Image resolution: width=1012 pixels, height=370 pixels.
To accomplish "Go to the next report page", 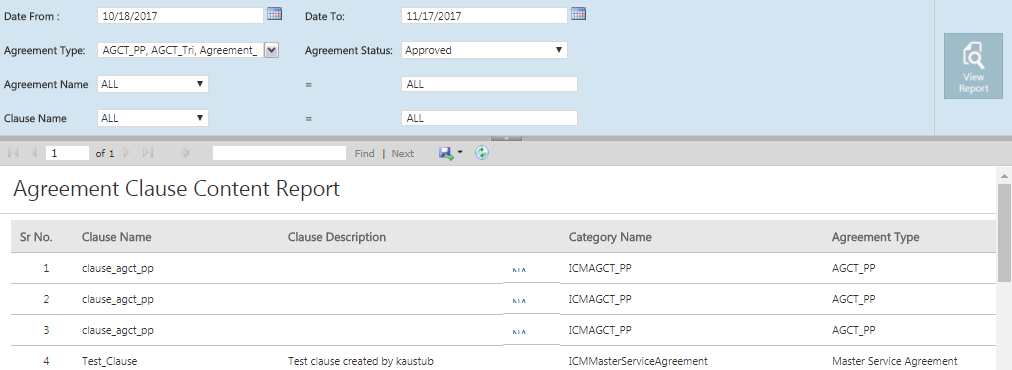I will (127, 153).
